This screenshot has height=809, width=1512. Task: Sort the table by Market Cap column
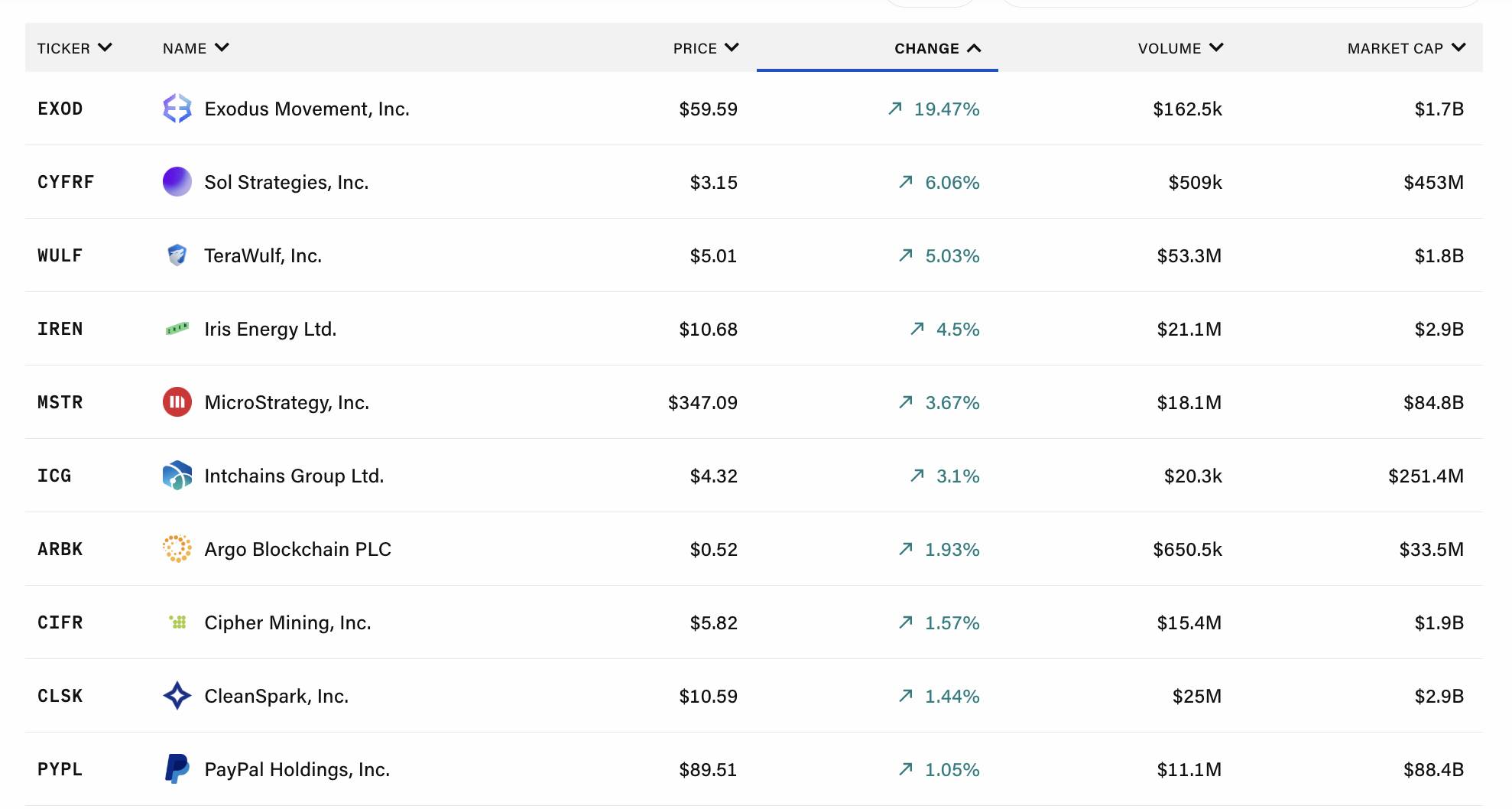click(1407, 48)
